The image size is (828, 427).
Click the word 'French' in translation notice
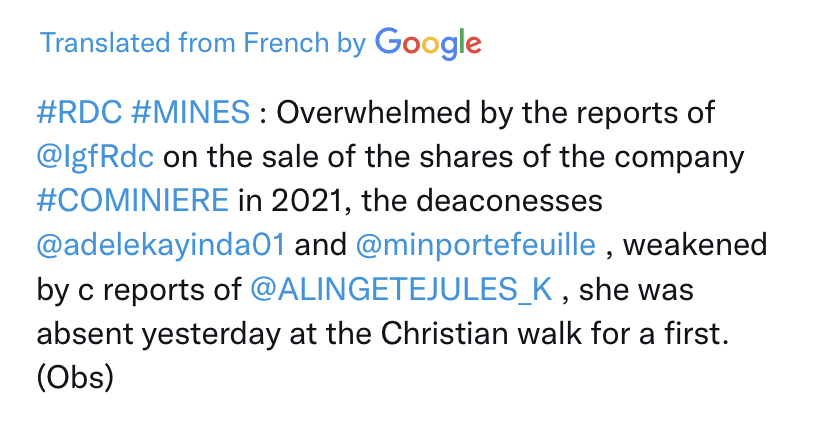pyautogui.click(x=286, y=43)
